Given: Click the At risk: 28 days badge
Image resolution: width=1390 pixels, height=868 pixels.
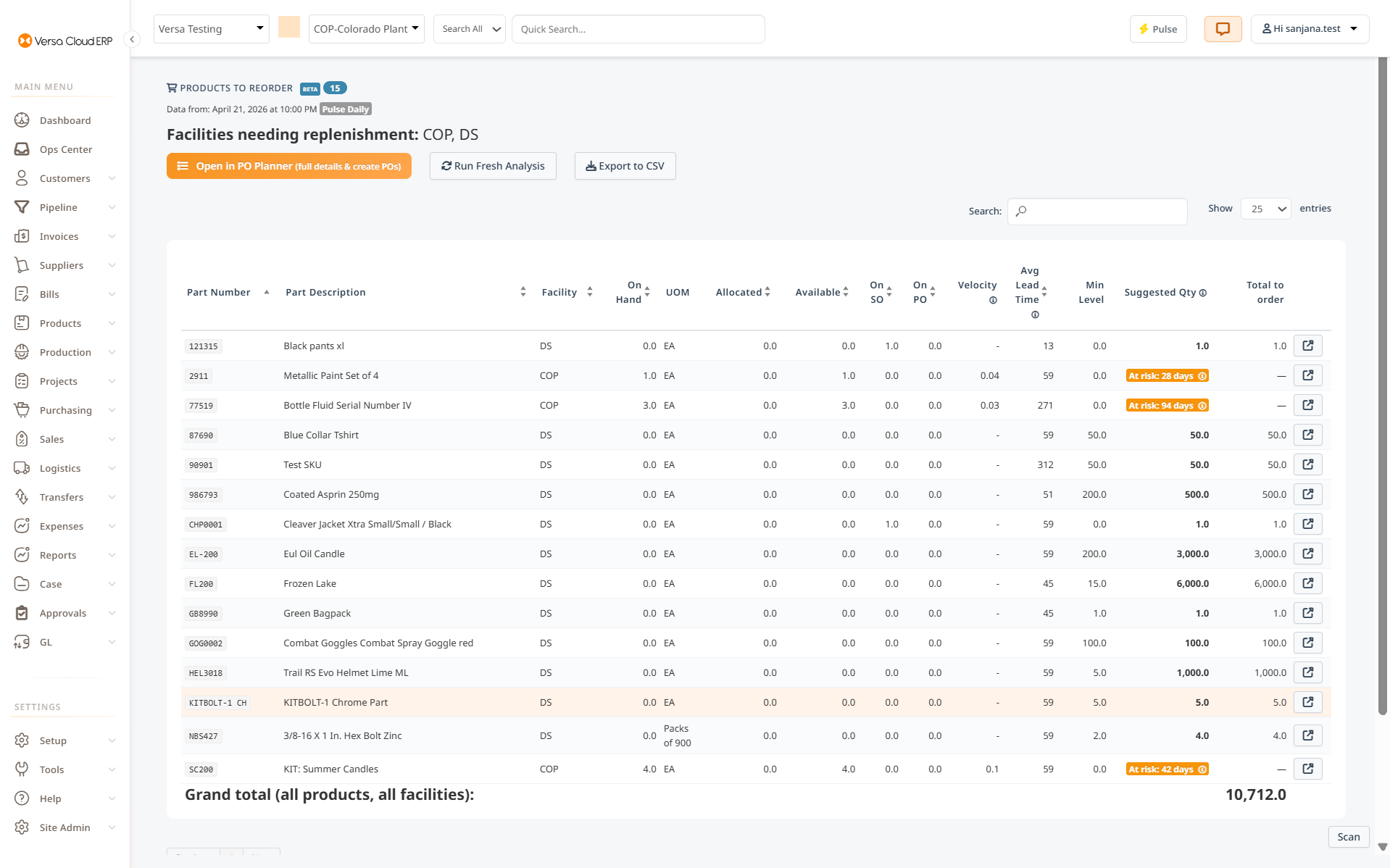Looking at the screenshot, I should 1167,376.
